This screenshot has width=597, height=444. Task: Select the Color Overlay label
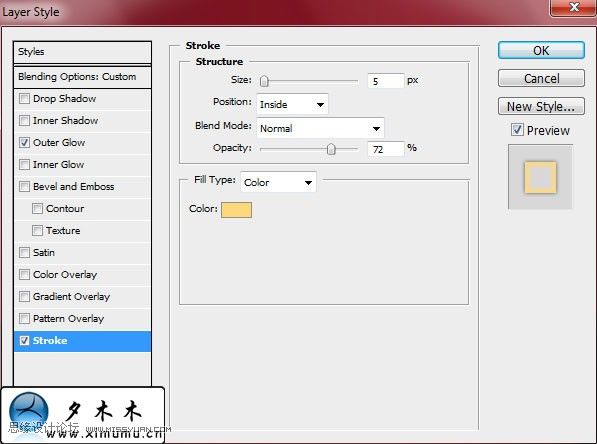click(x=65, y=275)
